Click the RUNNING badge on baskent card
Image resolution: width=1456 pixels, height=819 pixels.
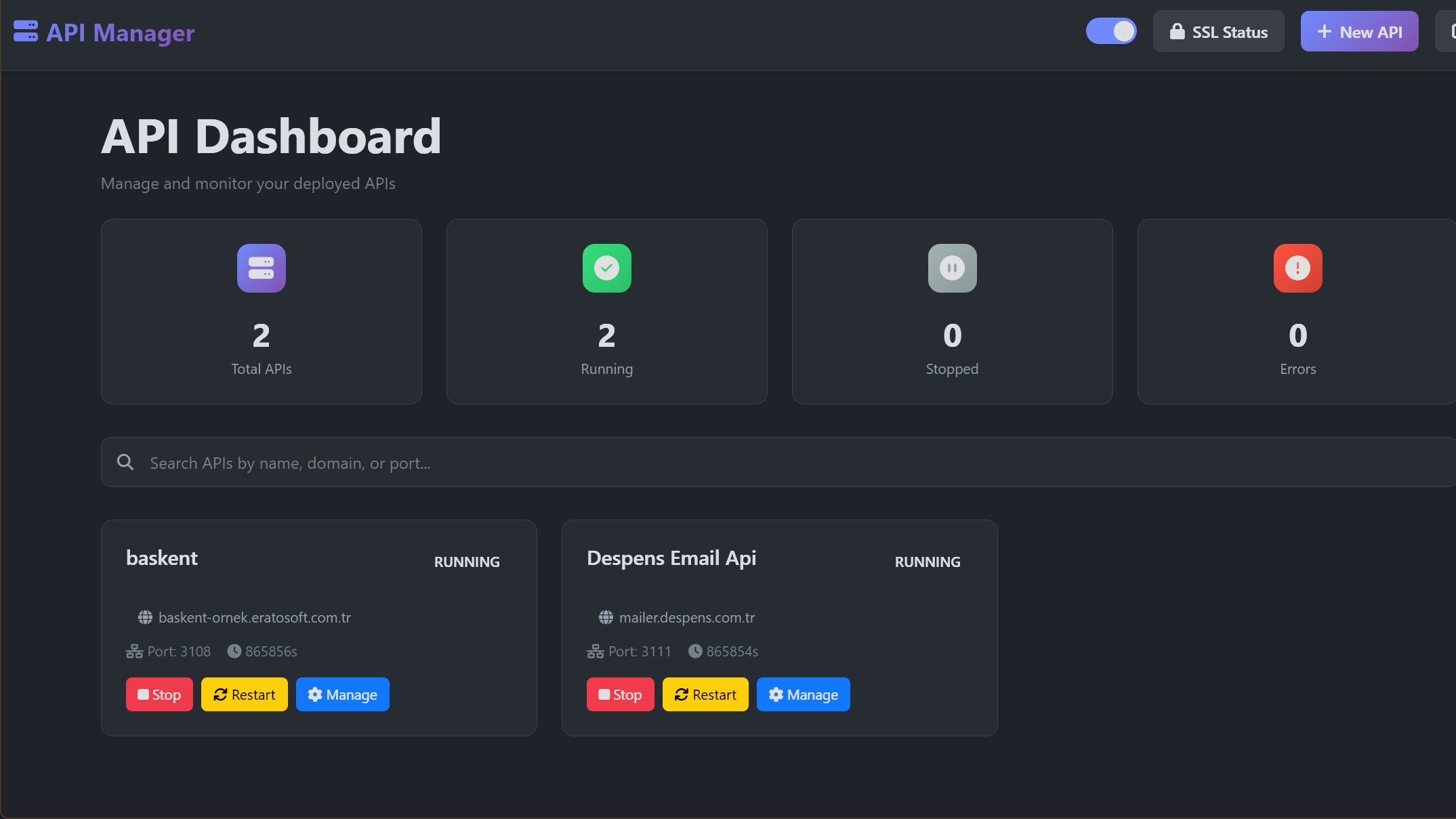click(x=466, y=562)
